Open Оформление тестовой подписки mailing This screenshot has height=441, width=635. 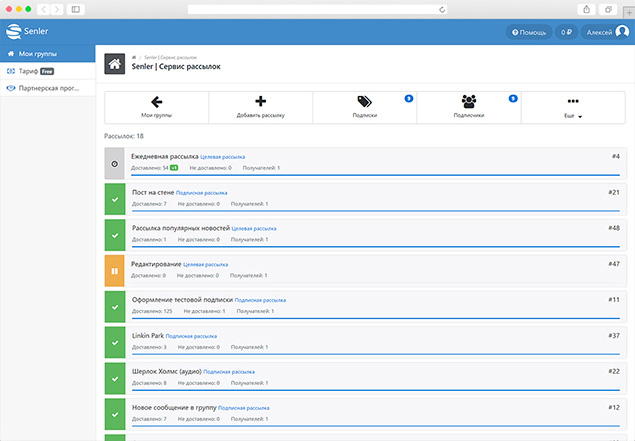(182, 300)
